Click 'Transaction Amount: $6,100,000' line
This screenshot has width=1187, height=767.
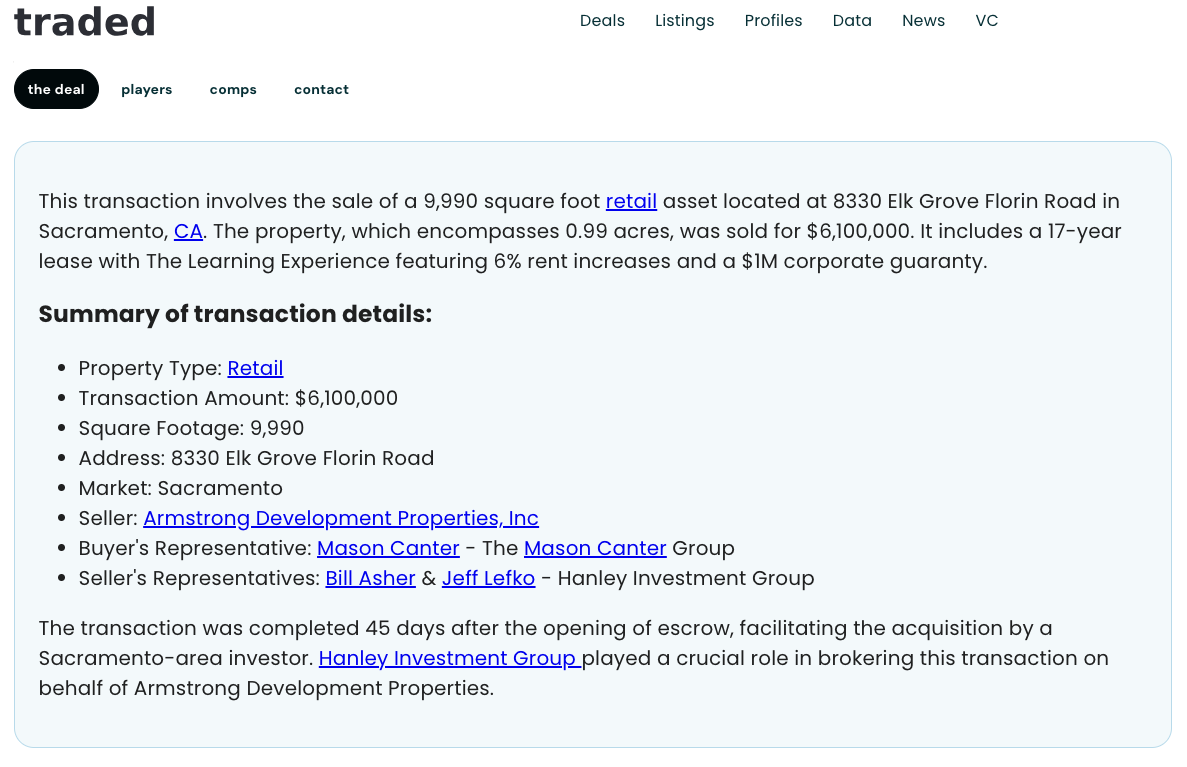tap(238, 398)
